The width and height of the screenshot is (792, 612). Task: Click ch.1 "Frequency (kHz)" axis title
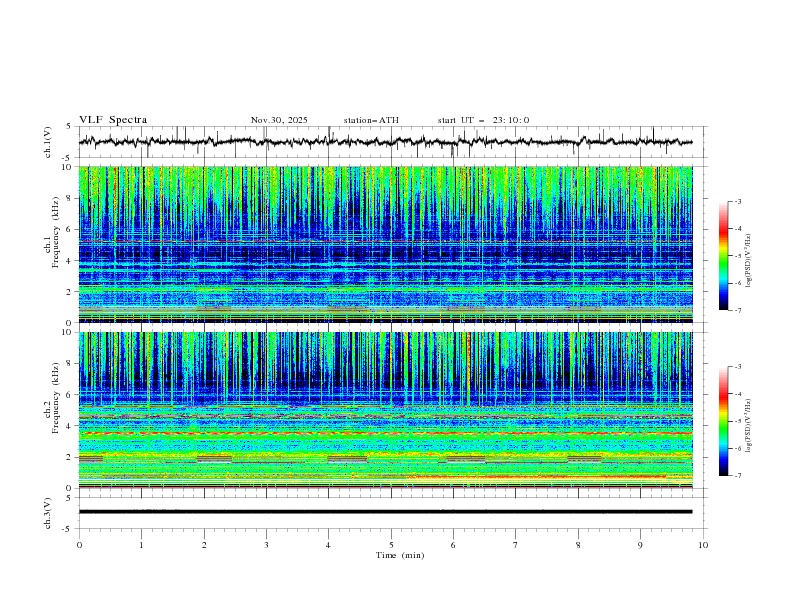click(x=57, y=232)
